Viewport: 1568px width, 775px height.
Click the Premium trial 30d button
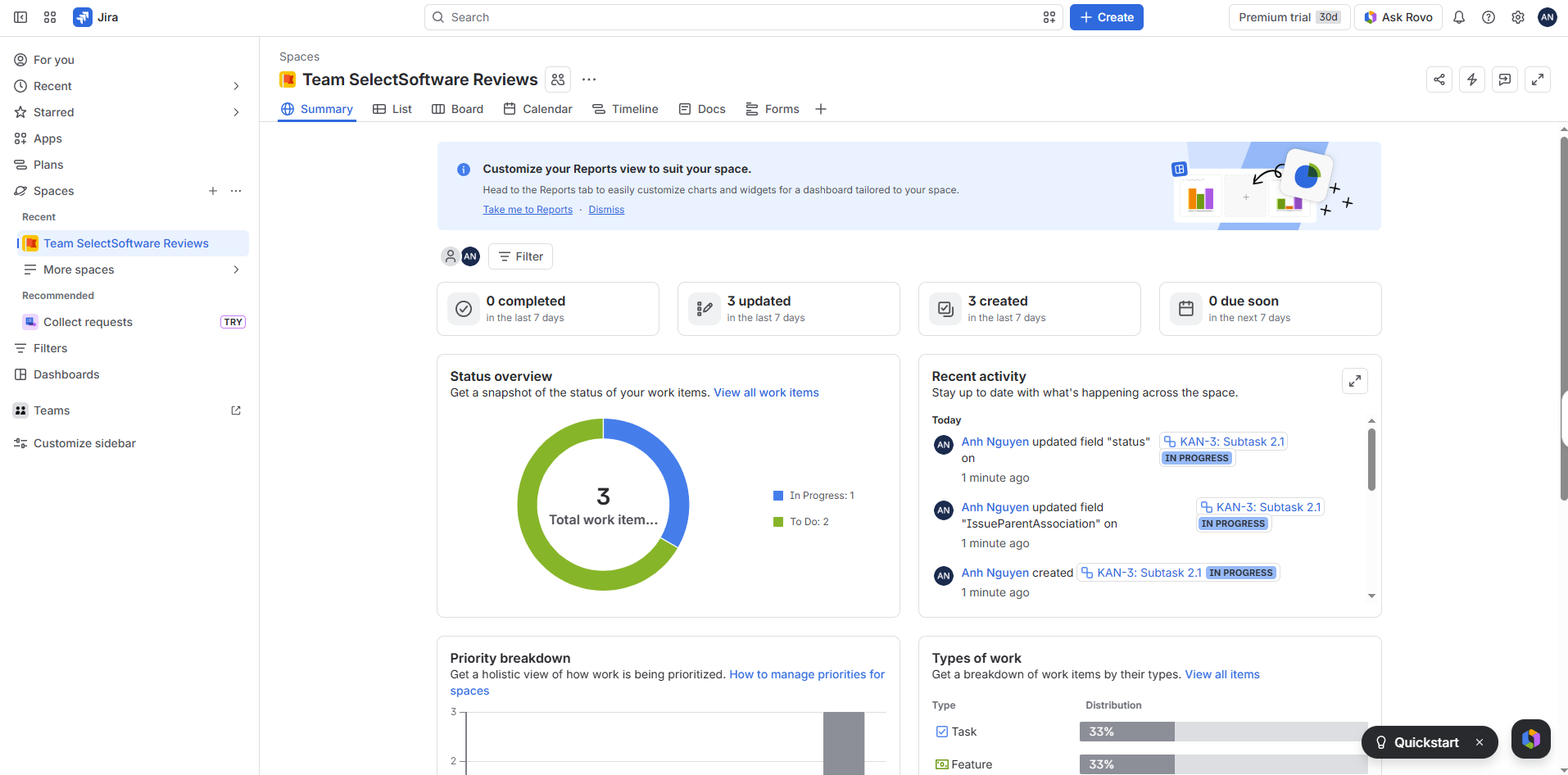click(1289, 17)
